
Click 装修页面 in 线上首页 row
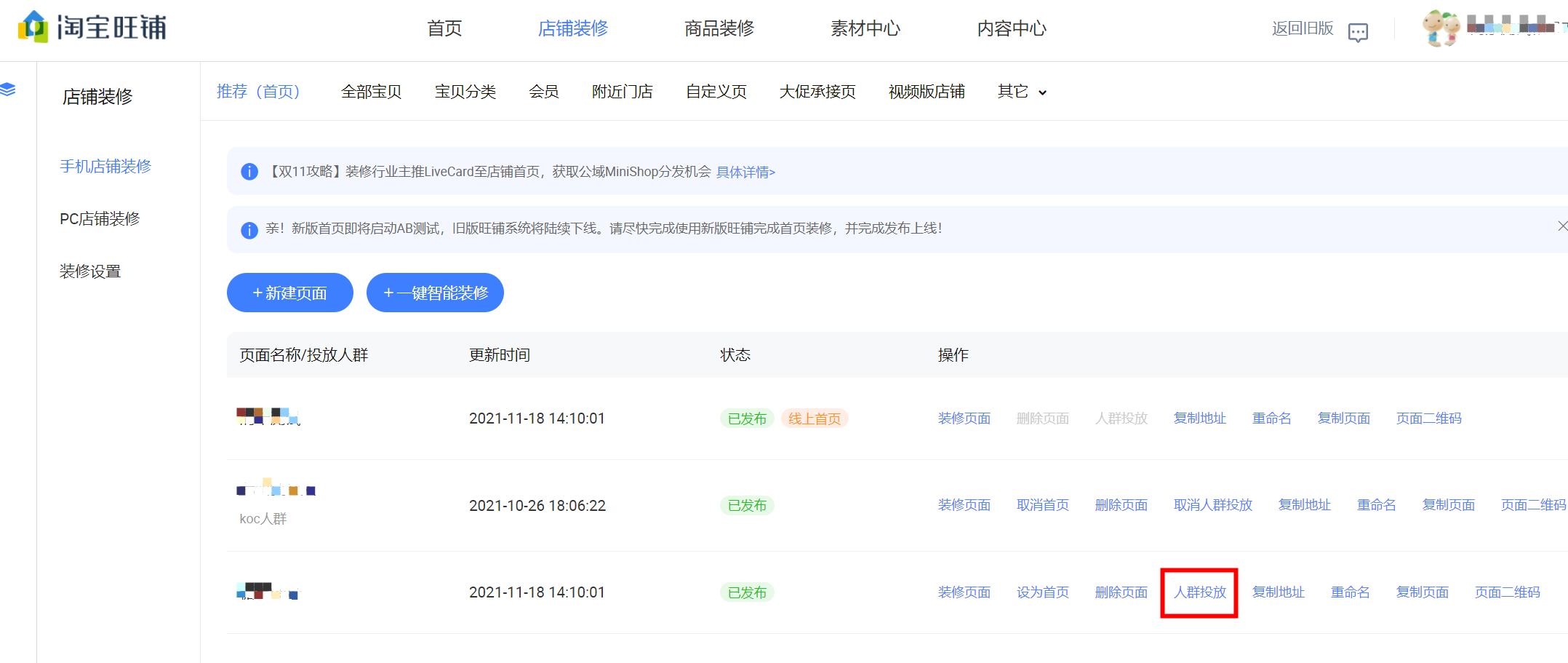[x=964, y=418]
